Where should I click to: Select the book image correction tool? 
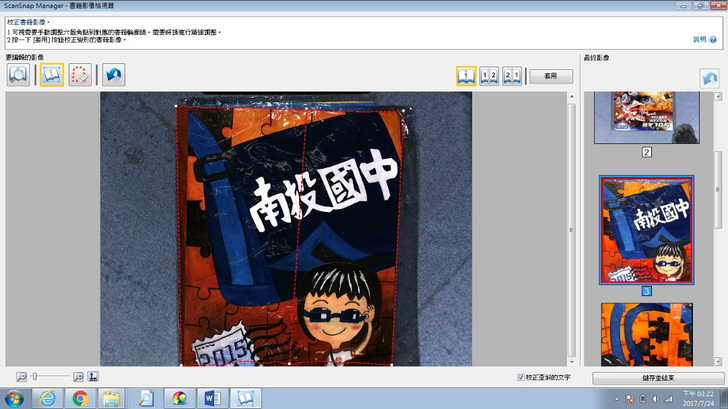[x=52, y=75]
